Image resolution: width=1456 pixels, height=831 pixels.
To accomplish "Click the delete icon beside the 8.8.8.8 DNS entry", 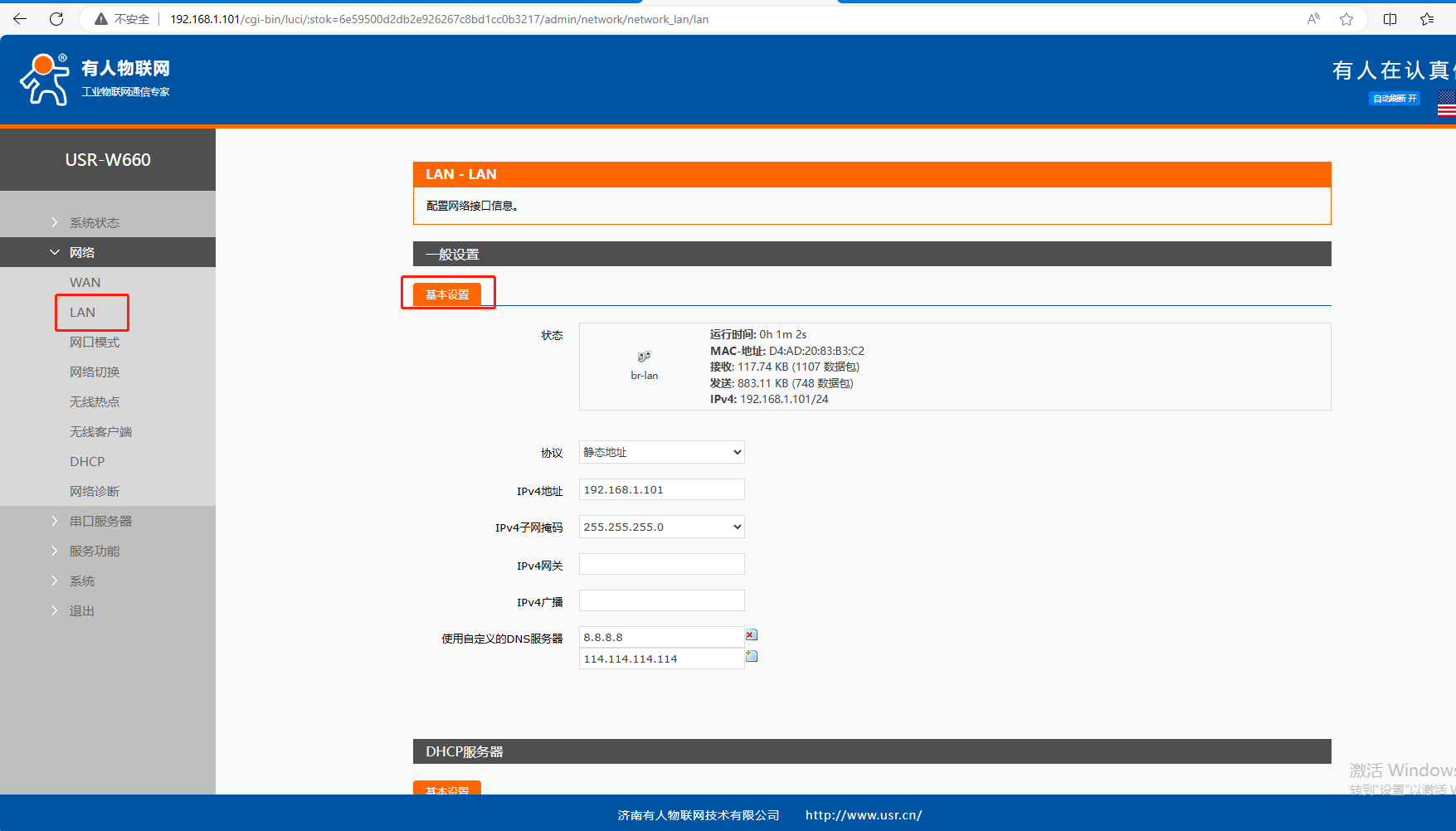I will (751, 635).
